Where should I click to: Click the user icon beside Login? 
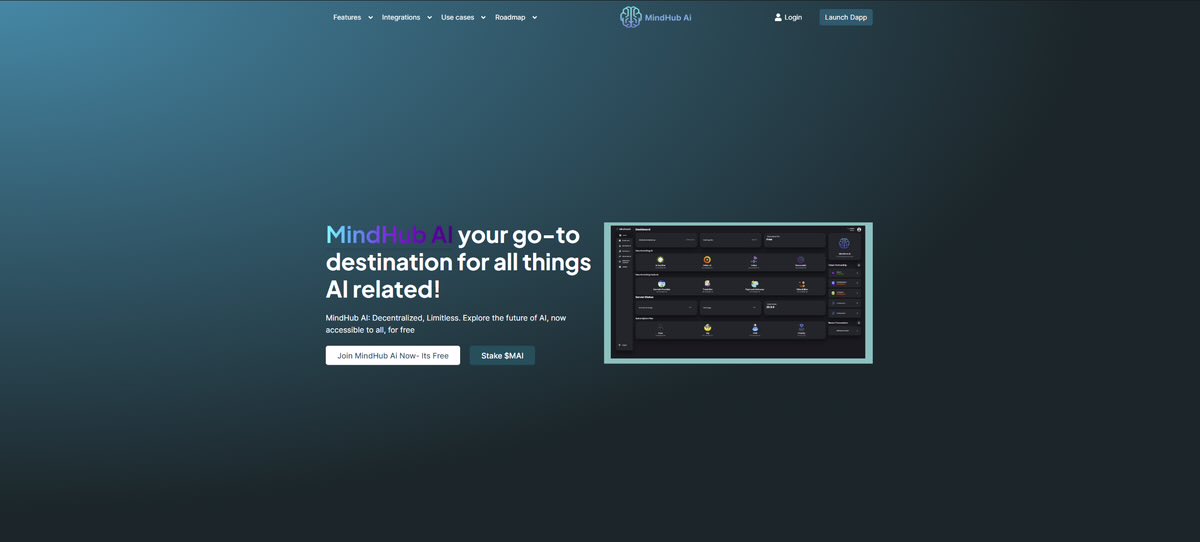(778, 17)
